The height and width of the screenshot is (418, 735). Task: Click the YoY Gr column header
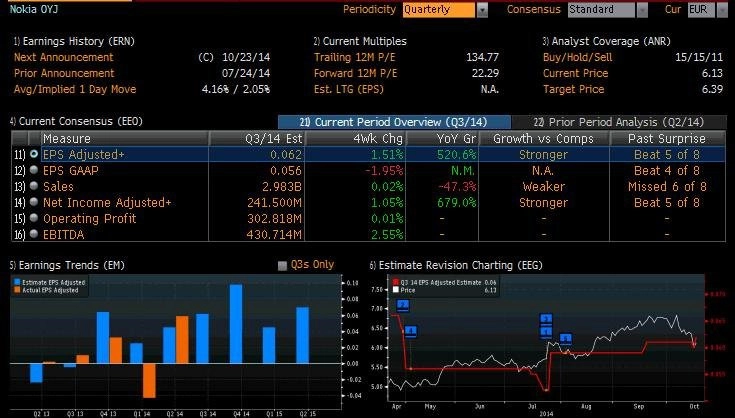coord(442,139)
